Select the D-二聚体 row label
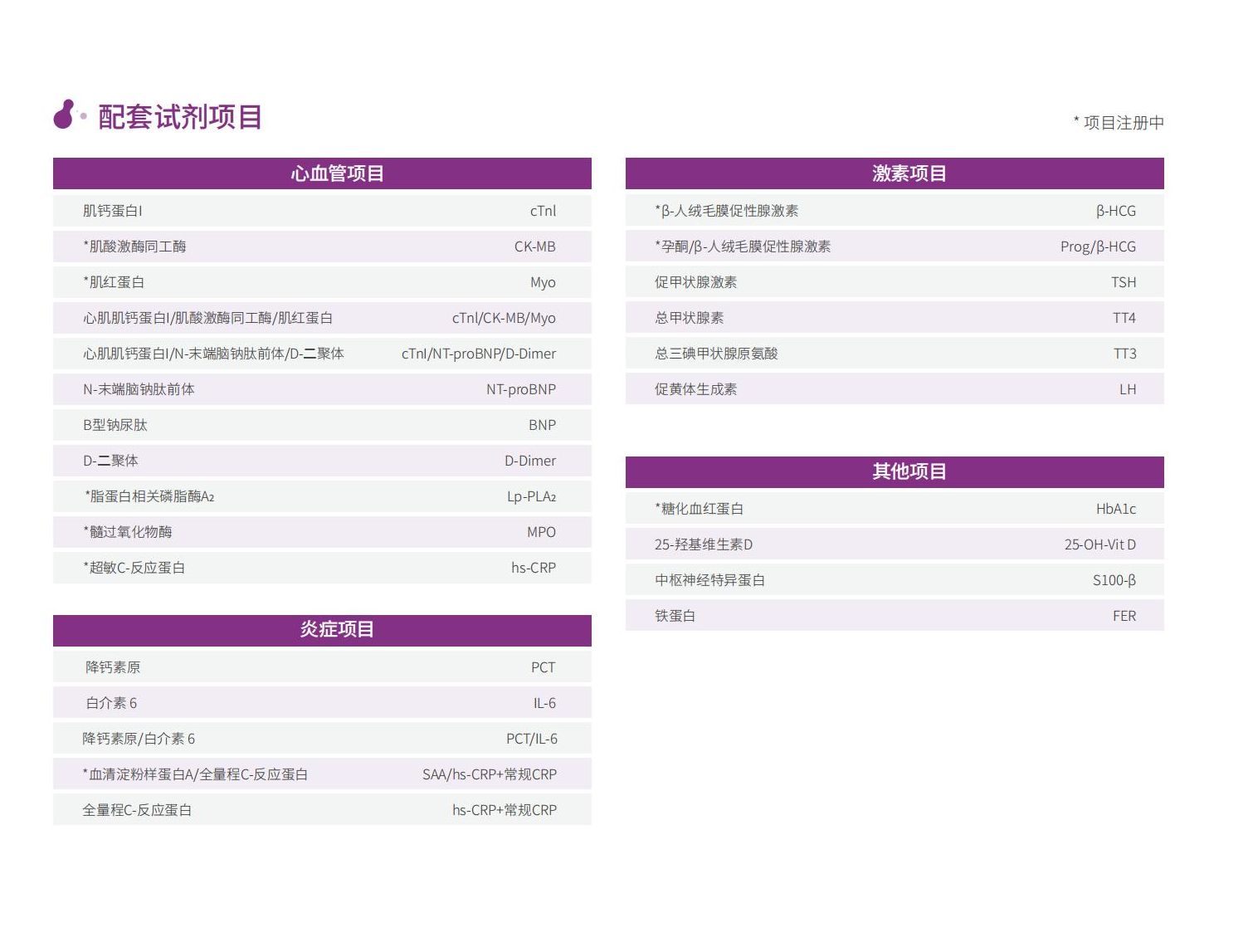Image resolution: width=1253 pixels, height=952 pixels. click(x=110, y=461)
